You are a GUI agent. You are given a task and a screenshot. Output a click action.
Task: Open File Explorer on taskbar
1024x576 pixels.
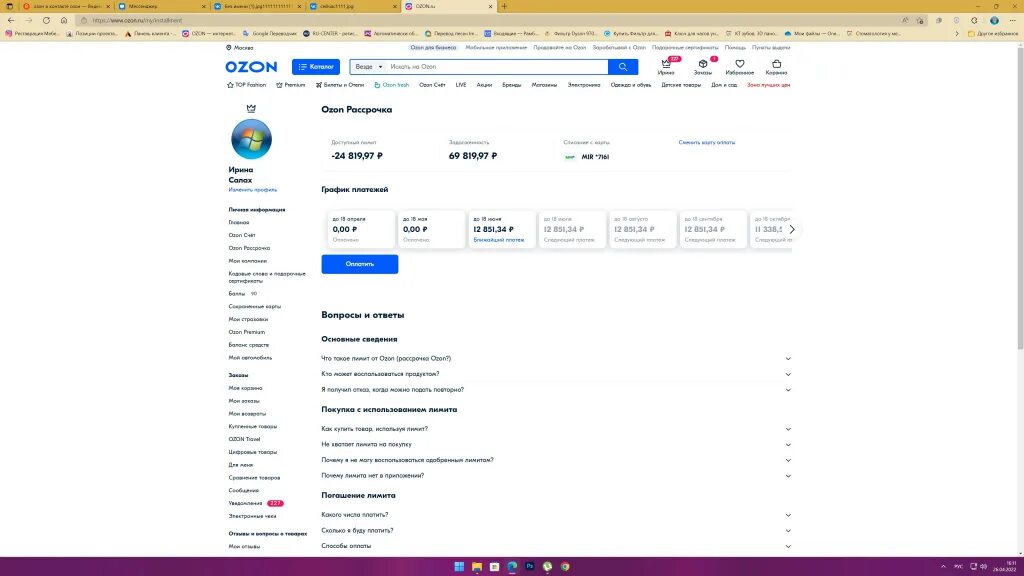pos(477,566)
